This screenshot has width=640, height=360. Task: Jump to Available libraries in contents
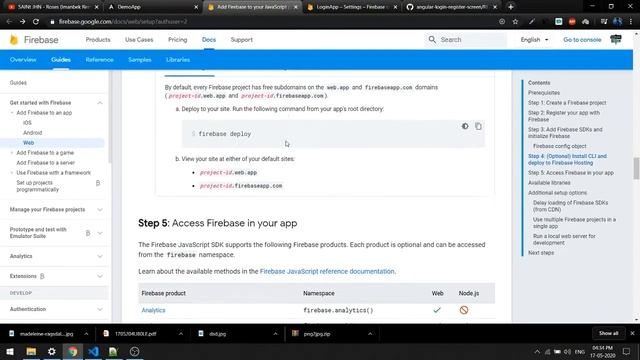point(549,183)
